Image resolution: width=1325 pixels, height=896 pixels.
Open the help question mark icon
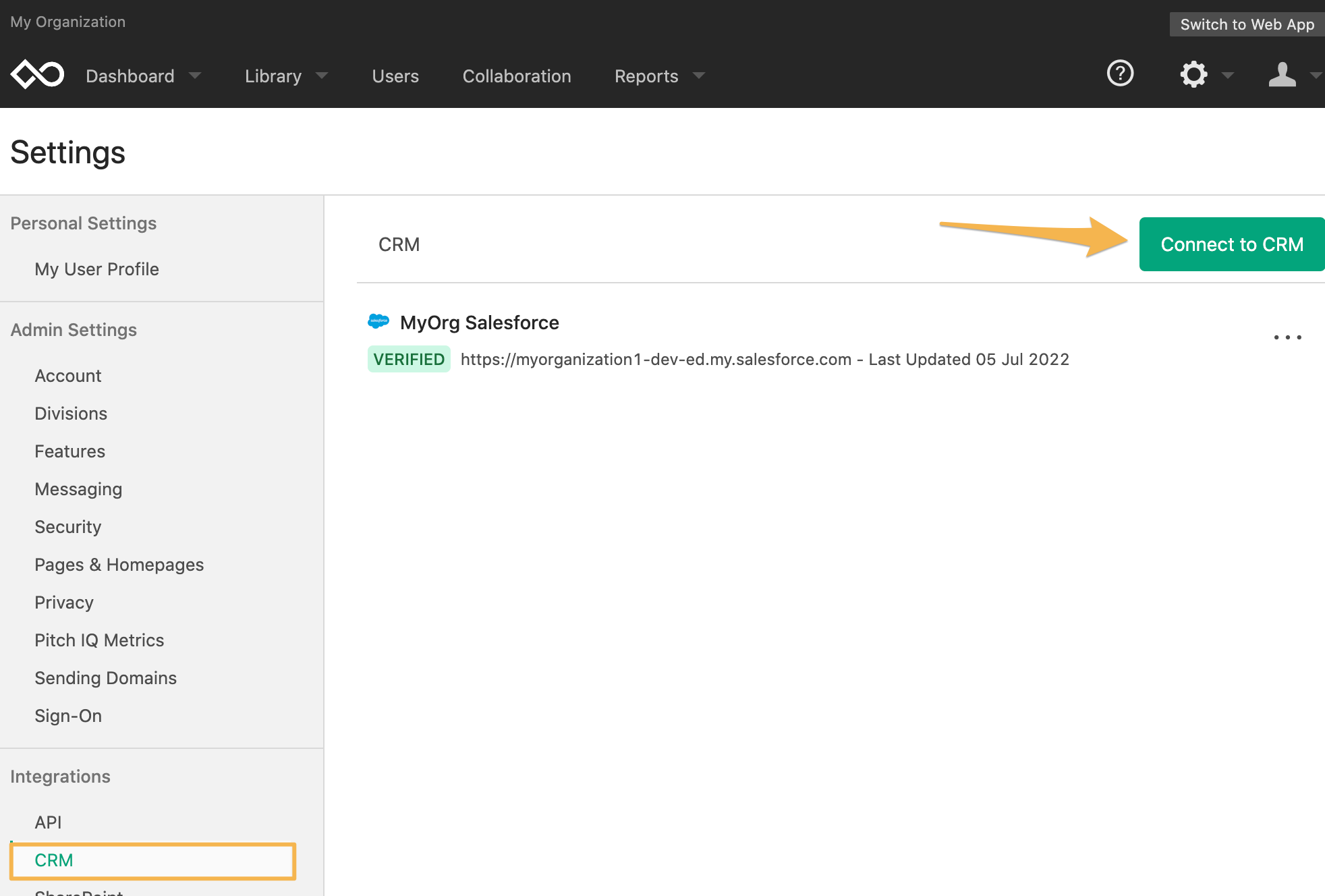tap(1120, 73)
